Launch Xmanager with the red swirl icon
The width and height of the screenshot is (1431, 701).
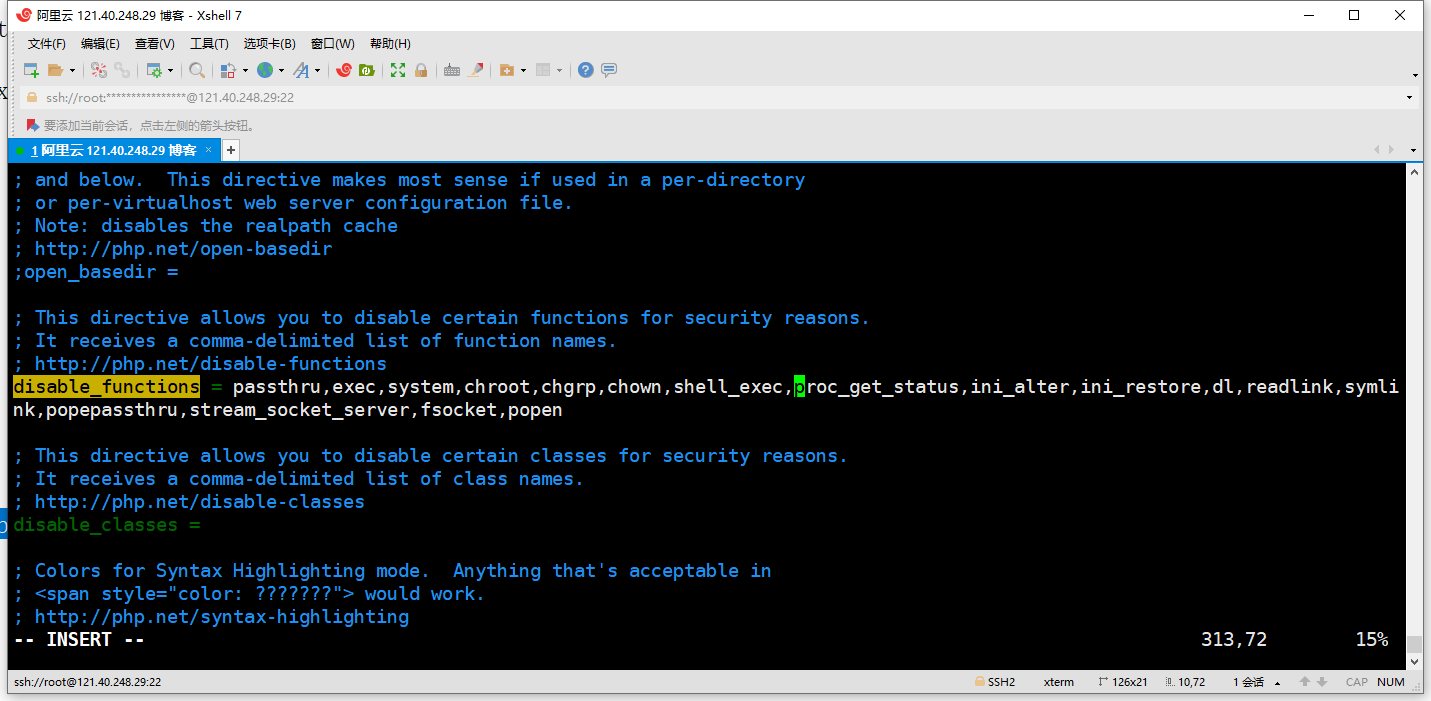click(344, 70)
